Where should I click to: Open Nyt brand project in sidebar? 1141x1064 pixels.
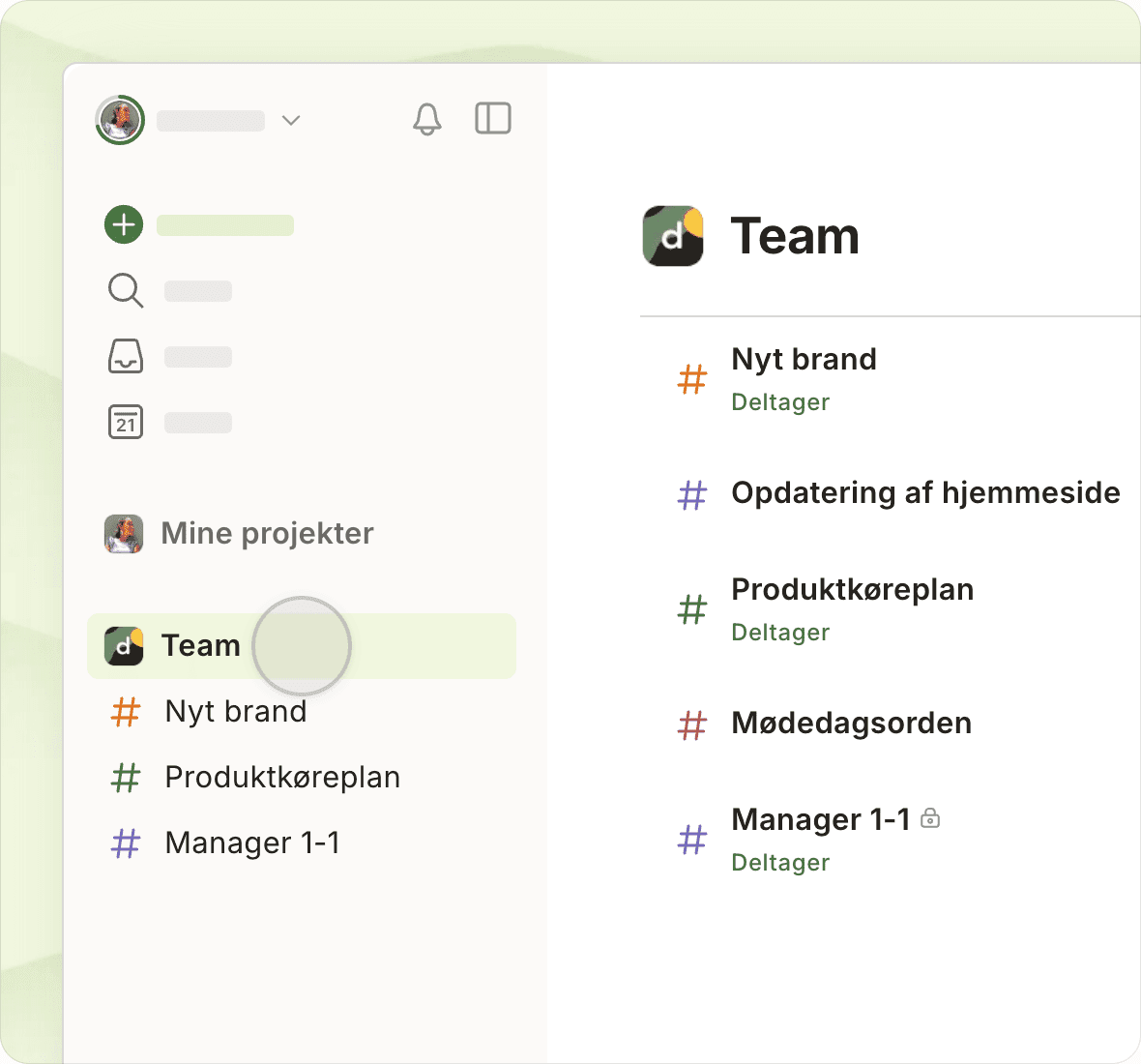click(x=236, y=711)
